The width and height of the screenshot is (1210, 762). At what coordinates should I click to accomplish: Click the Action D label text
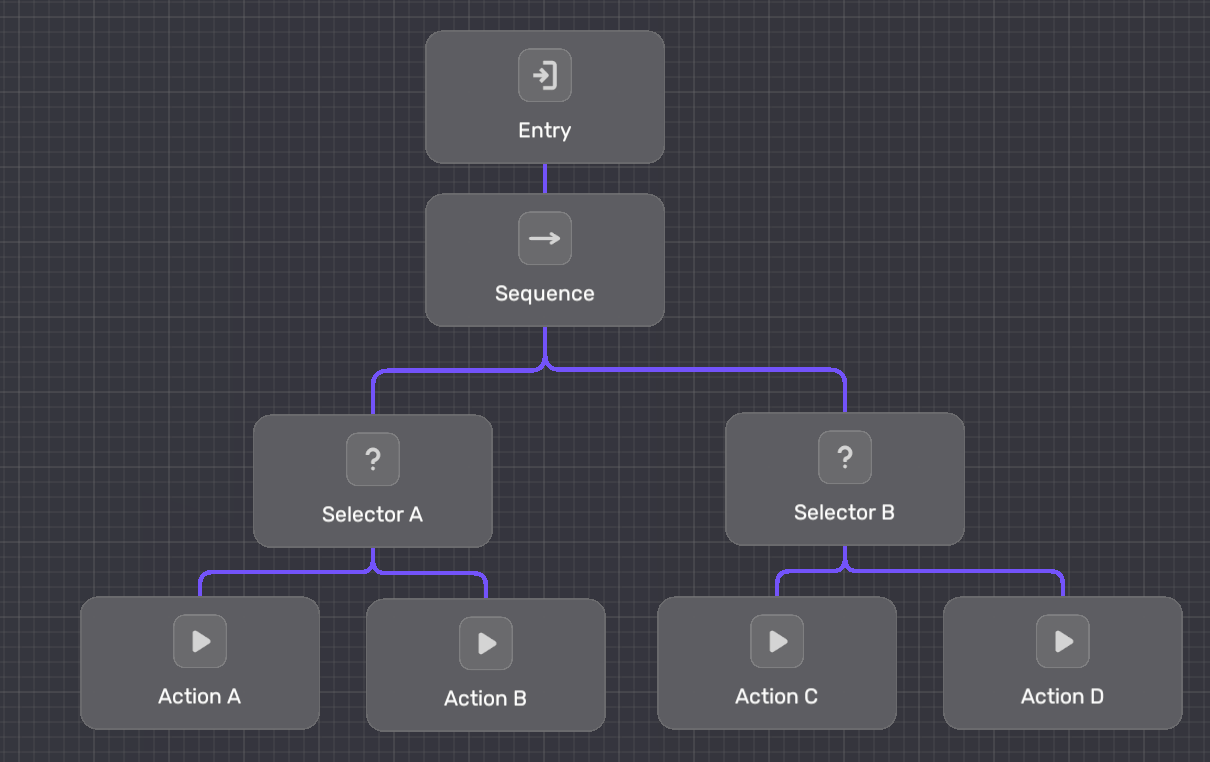1063,697
